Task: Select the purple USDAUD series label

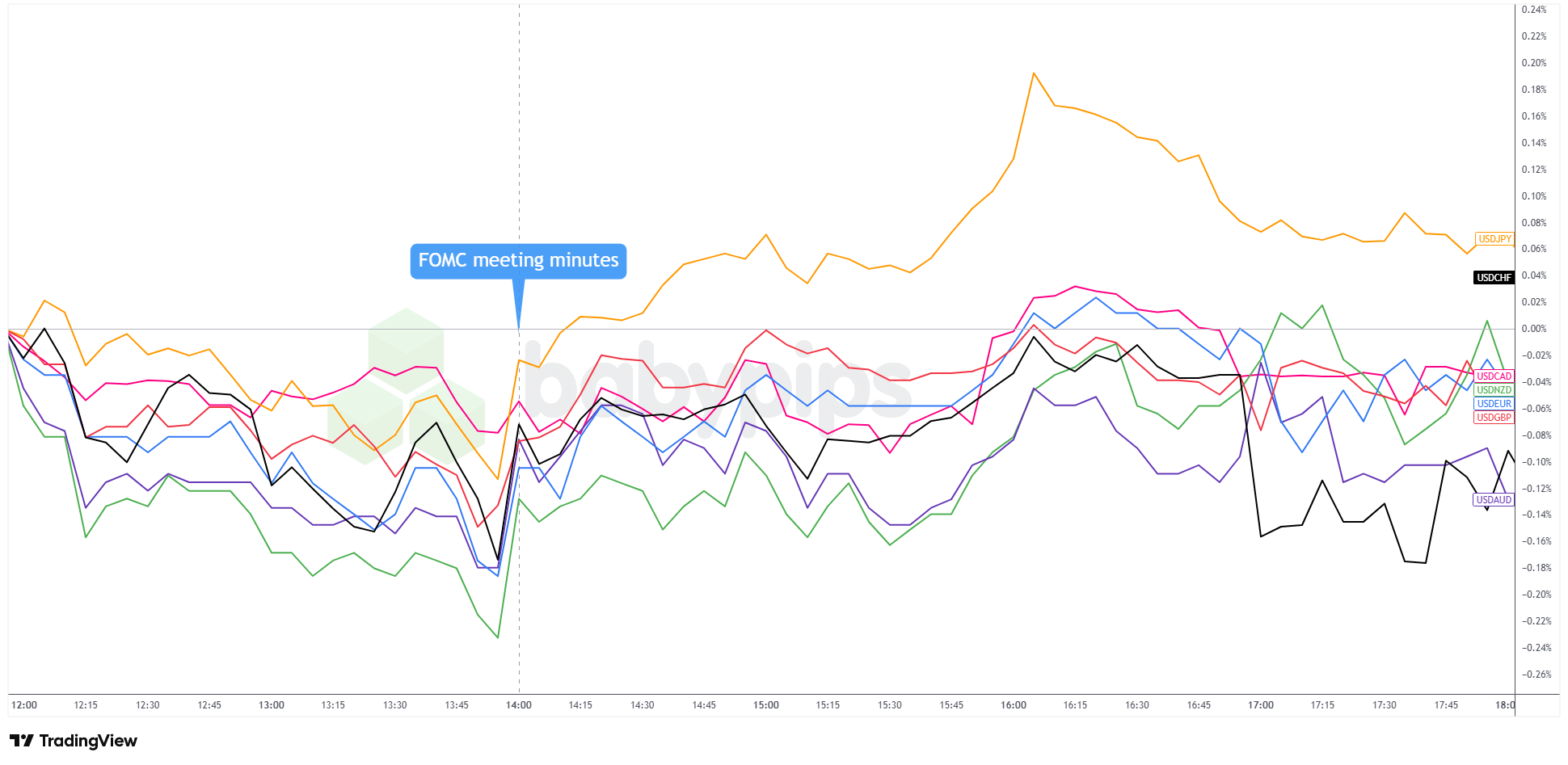Action: tap(1494, 500)
